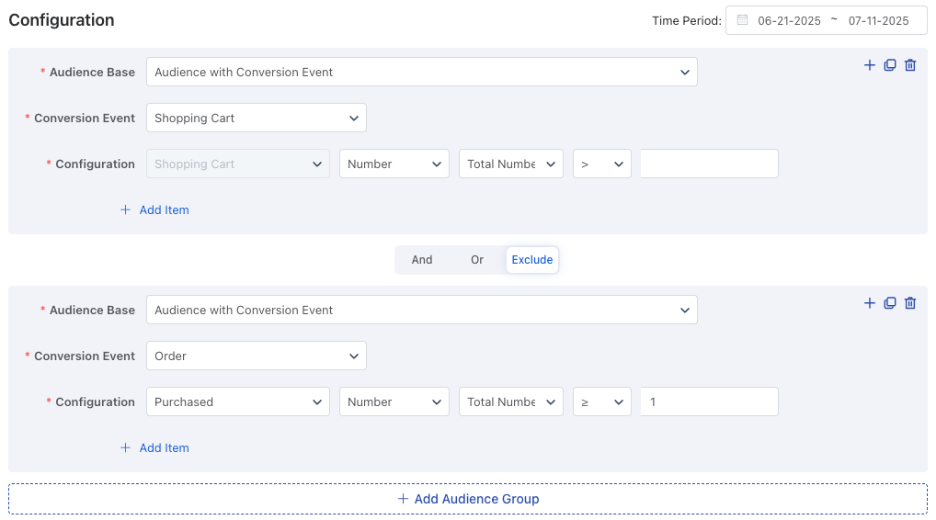This screenshot has height=520, width=936.
Task: Select the Exclude logic option
Action: point(532,260)
